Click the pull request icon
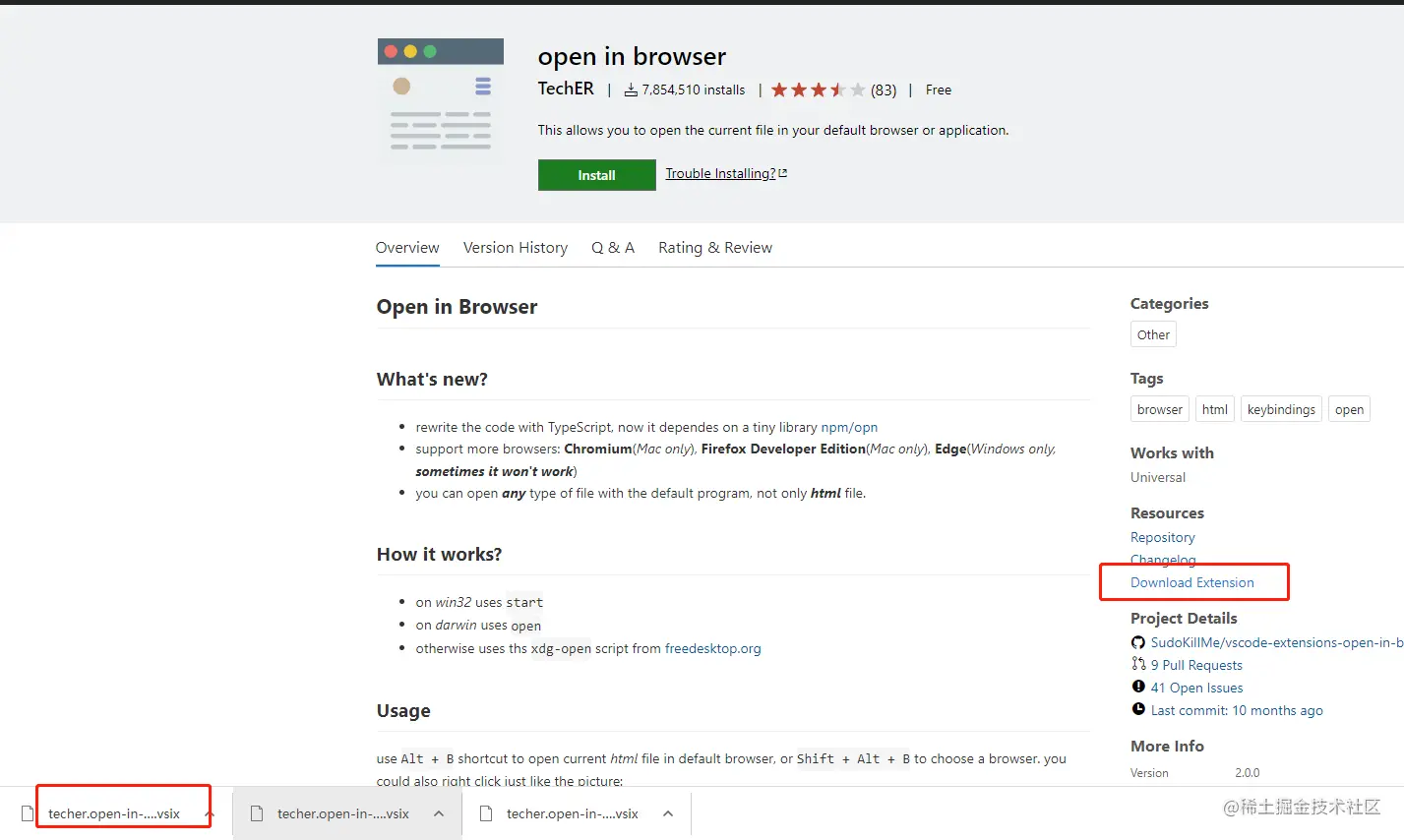This screenshot has height=840, width=1404. (1138, 664)
